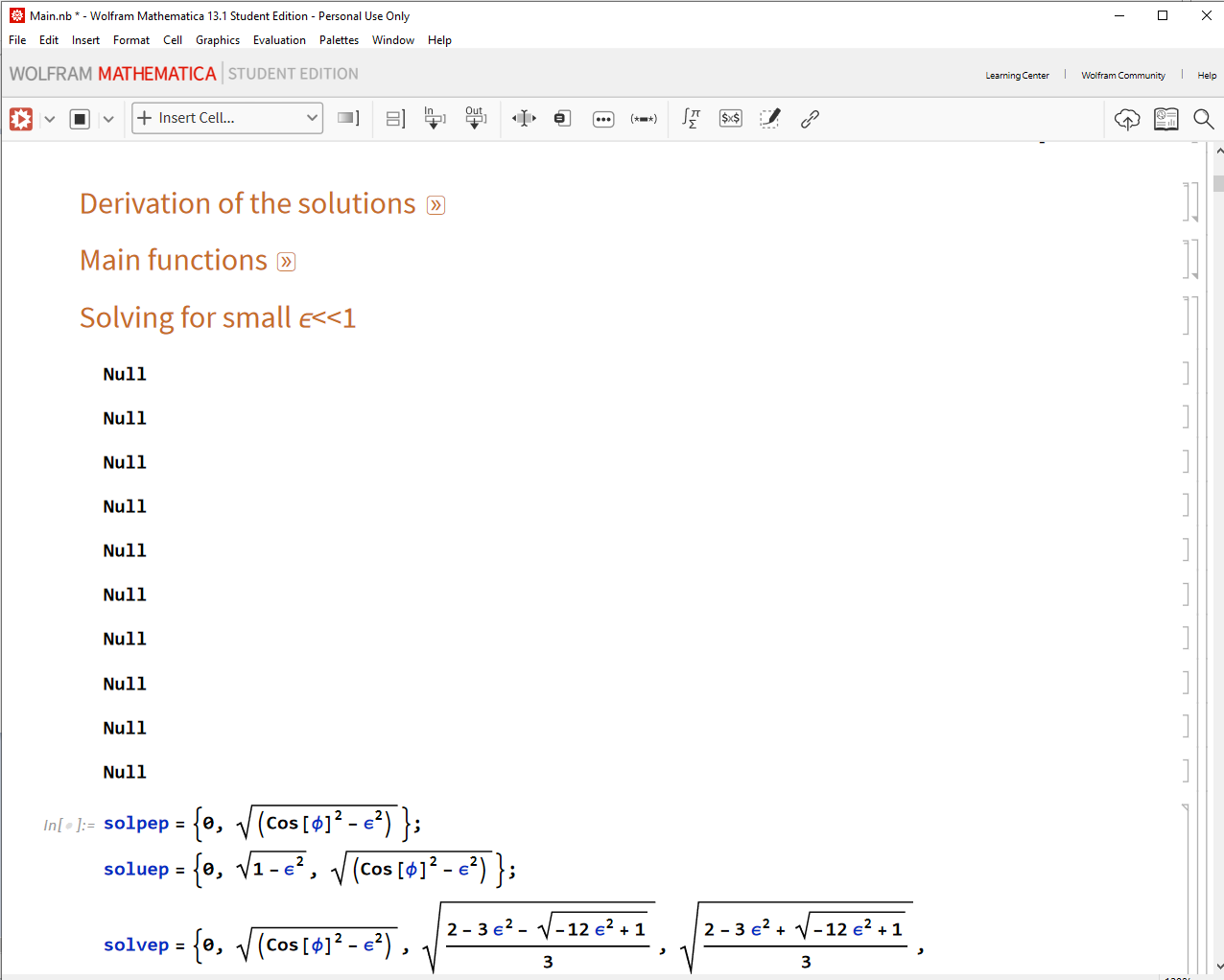Viewport: 1224px width, 980px height.
Task: Click the first Null output cell
Action: [x=125, y=374]
